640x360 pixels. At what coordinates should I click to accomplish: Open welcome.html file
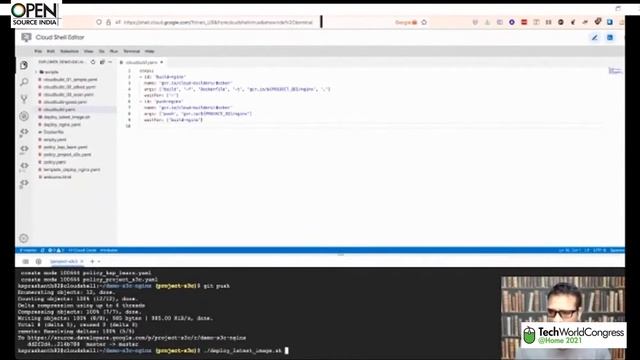pyautogui.click(x=58, y=177)
